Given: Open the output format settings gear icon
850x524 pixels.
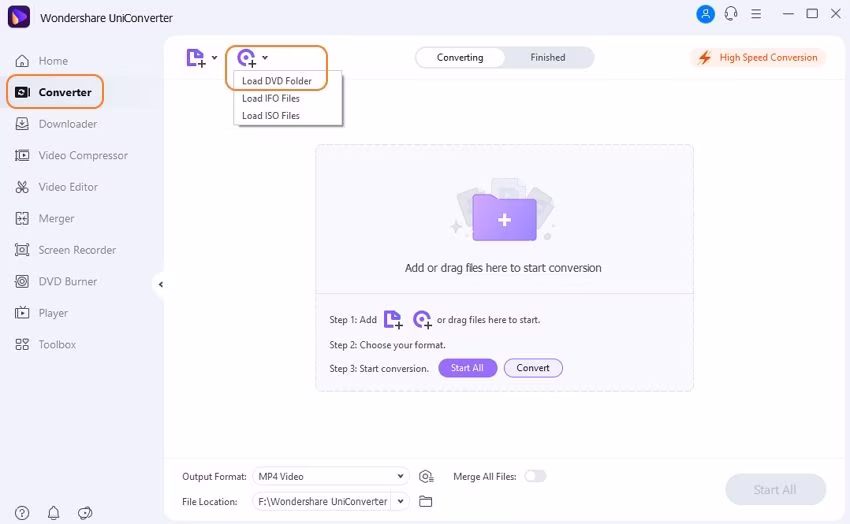Looking at the screenshot, I should [427, 477].
